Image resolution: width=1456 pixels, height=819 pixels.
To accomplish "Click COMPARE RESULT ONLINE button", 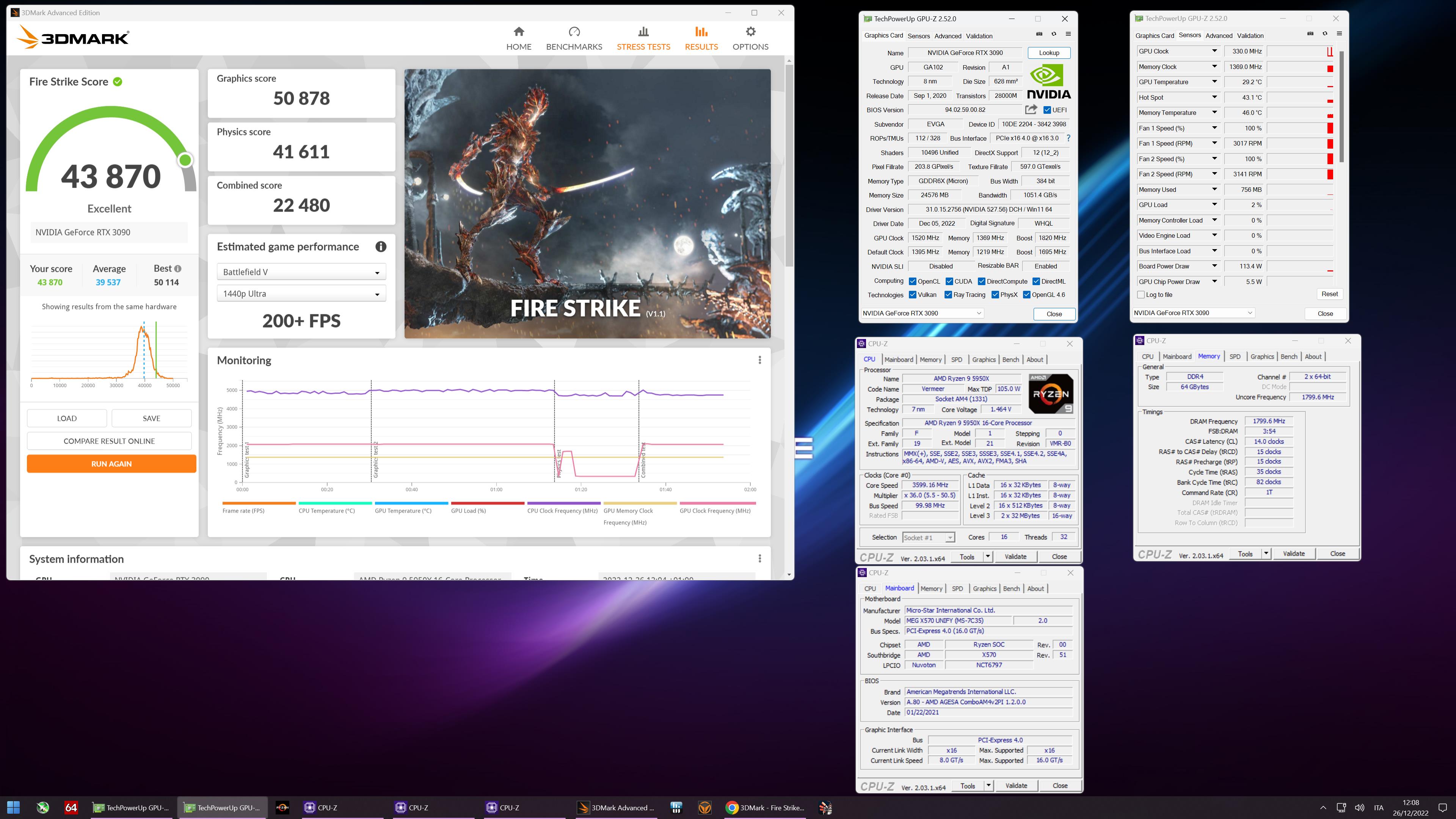I will coord(109,441).
